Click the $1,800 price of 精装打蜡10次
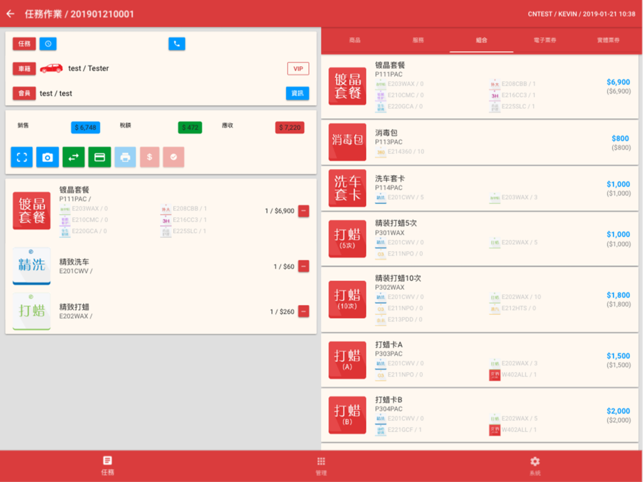This screenshot has width=643, height=482. [x=618, y=295]
